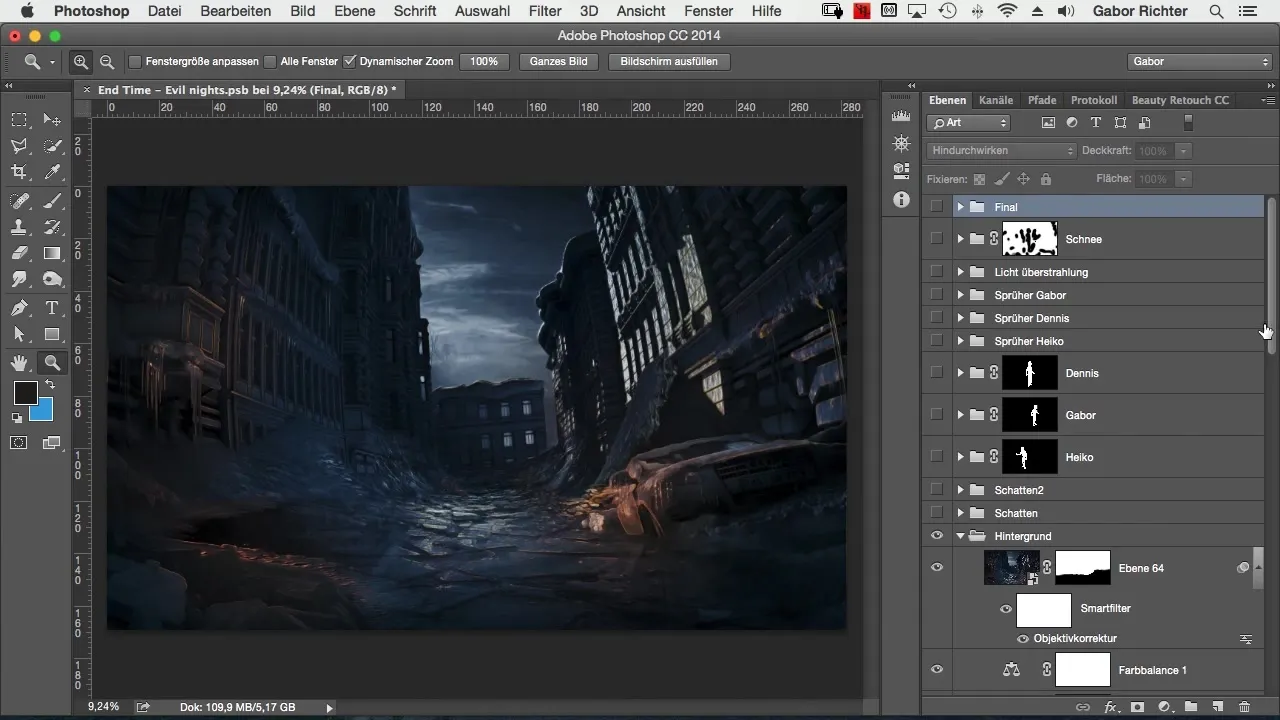Expand the Final group triangle
The width and height of the screenshot is (1280, 720).
[960, 207]
